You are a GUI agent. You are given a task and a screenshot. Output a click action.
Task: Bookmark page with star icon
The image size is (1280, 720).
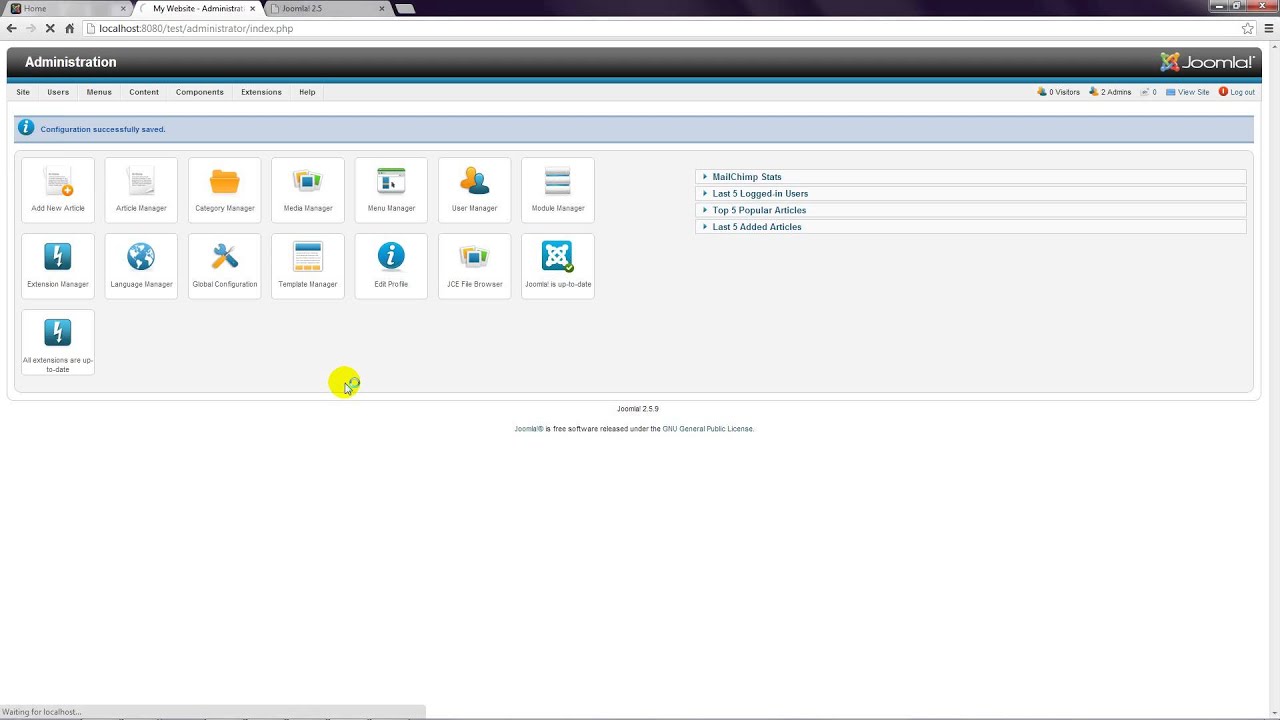pyautogui.click(x=1247, y=29)
